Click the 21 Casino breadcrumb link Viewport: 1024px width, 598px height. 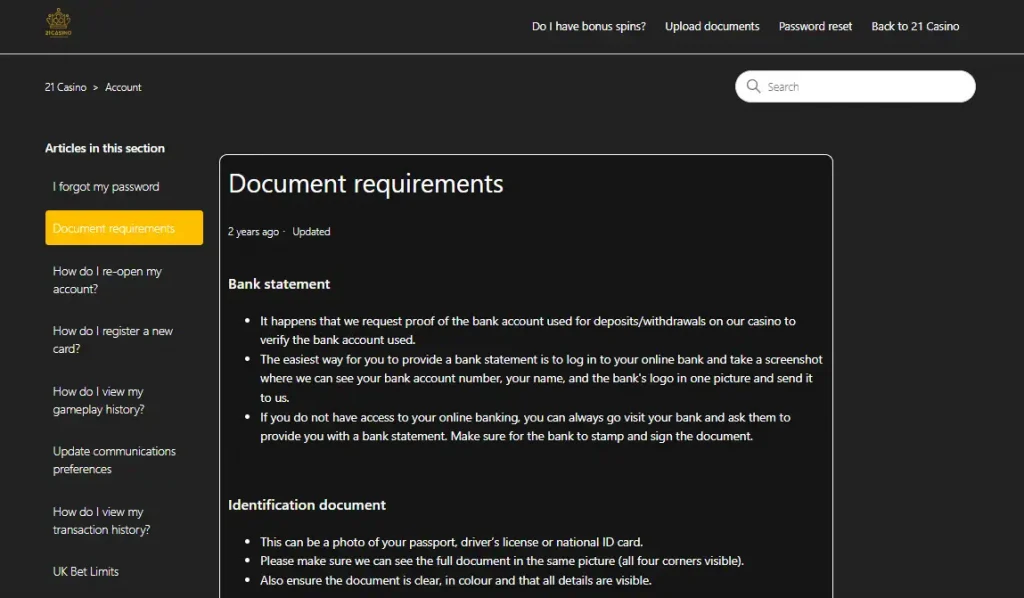(x=65, y=87)
